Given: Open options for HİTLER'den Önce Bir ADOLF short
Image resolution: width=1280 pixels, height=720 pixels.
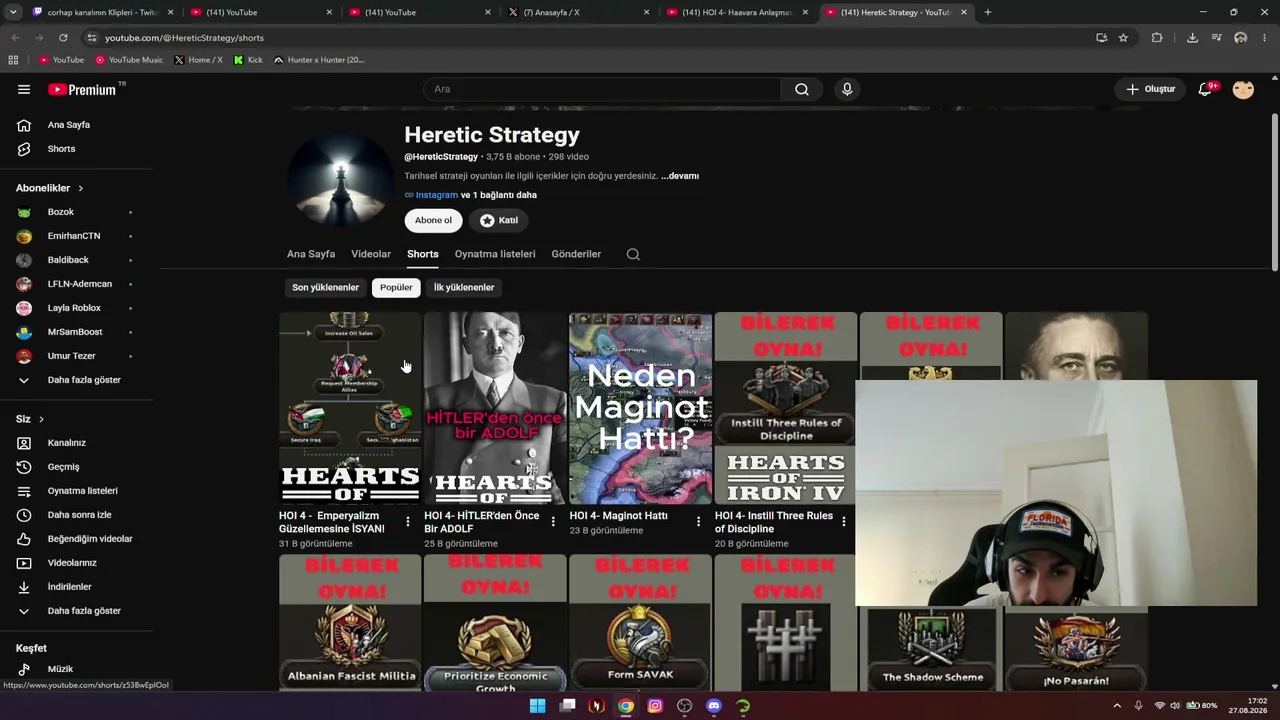Looking at the screenshot, I should point(553,521).
